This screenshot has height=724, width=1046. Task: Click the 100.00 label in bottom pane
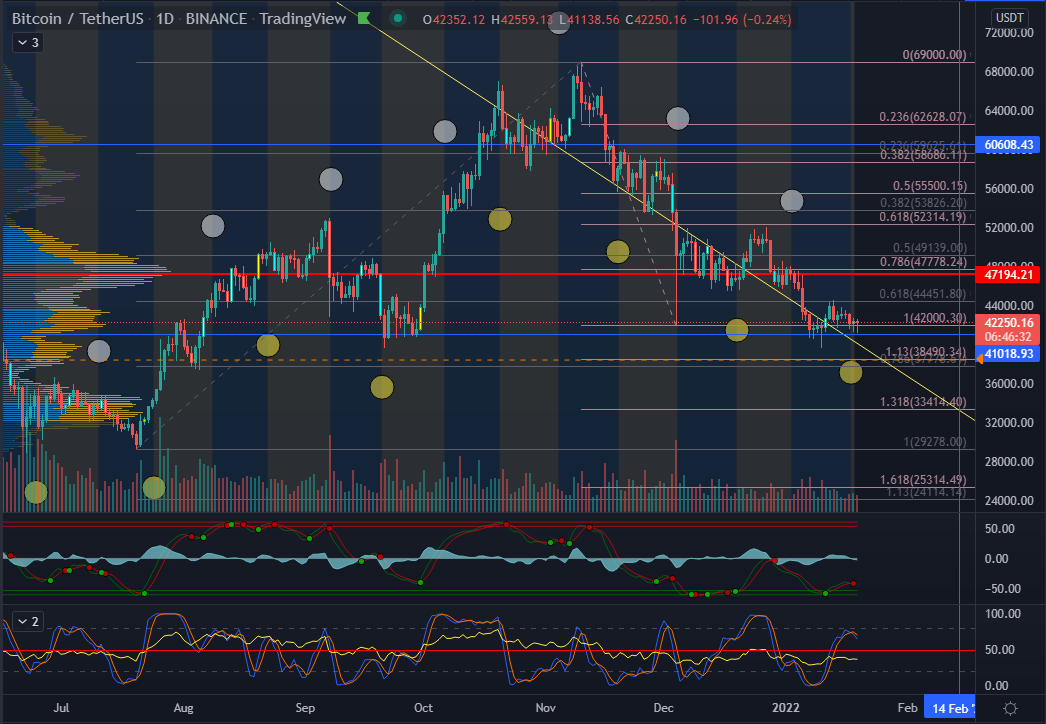pos(1003,613)
